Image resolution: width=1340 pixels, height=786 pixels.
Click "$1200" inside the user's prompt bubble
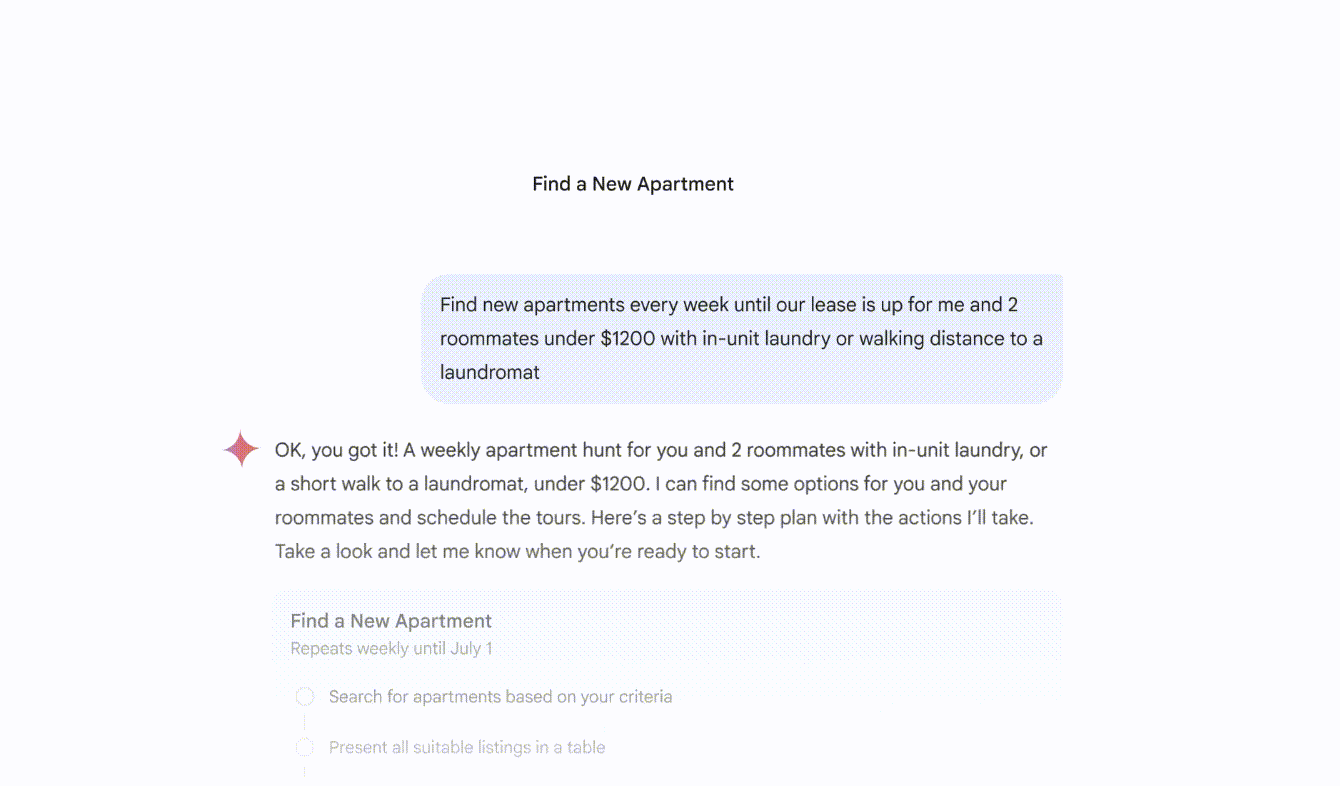627,339
